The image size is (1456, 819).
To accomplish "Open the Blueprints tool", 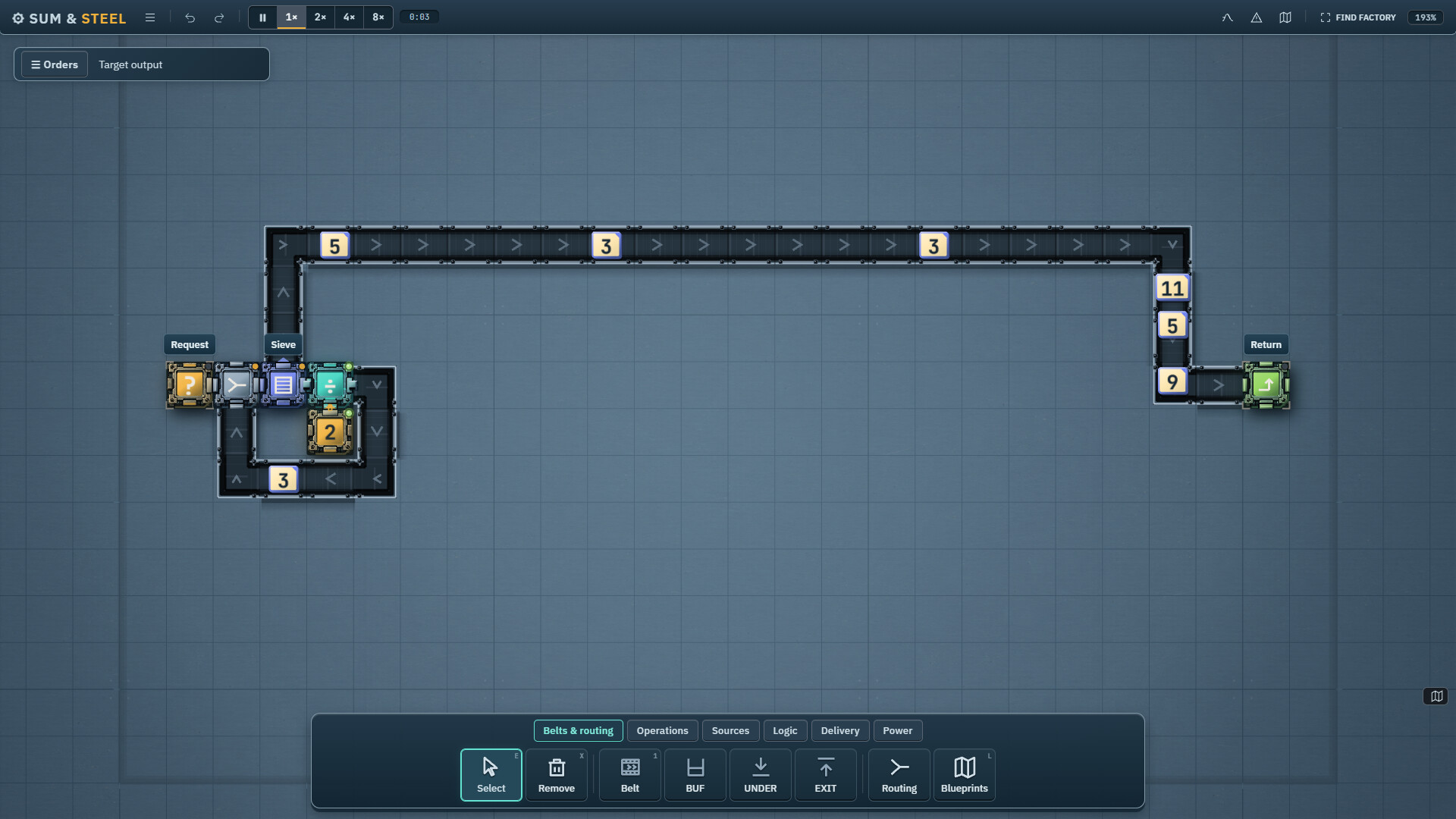I will 965,774.
